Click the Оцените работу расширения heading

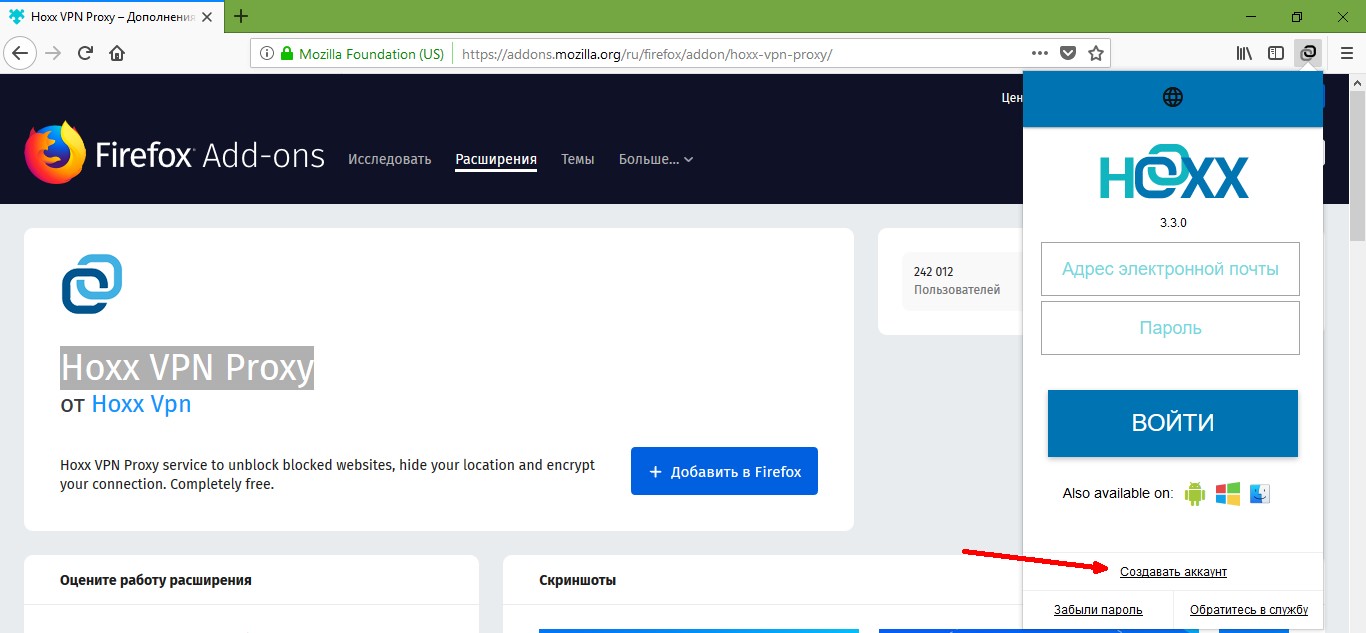tap(156, 580)
